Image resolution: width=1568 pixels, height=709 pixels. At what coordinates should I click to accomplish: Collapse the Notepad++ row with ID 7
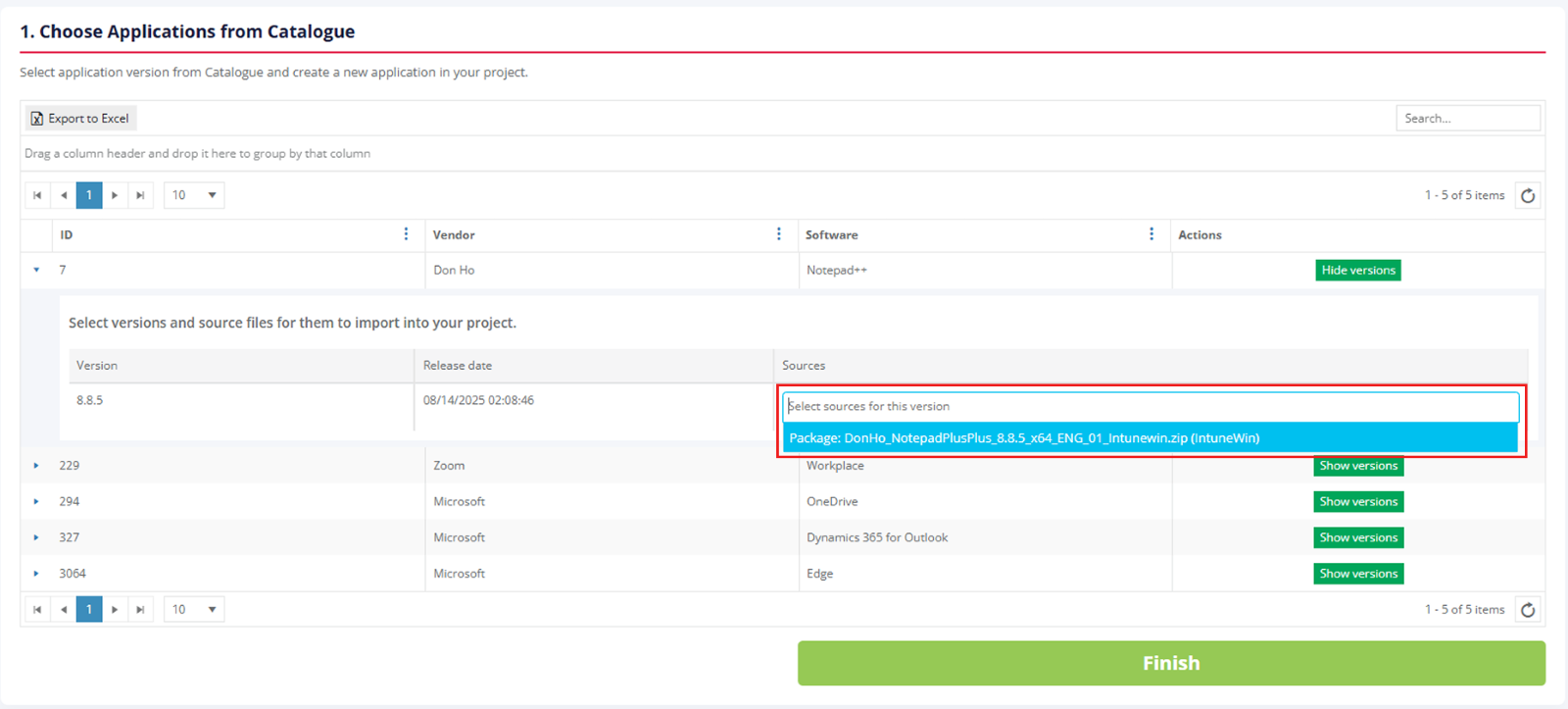click(36, 270)
